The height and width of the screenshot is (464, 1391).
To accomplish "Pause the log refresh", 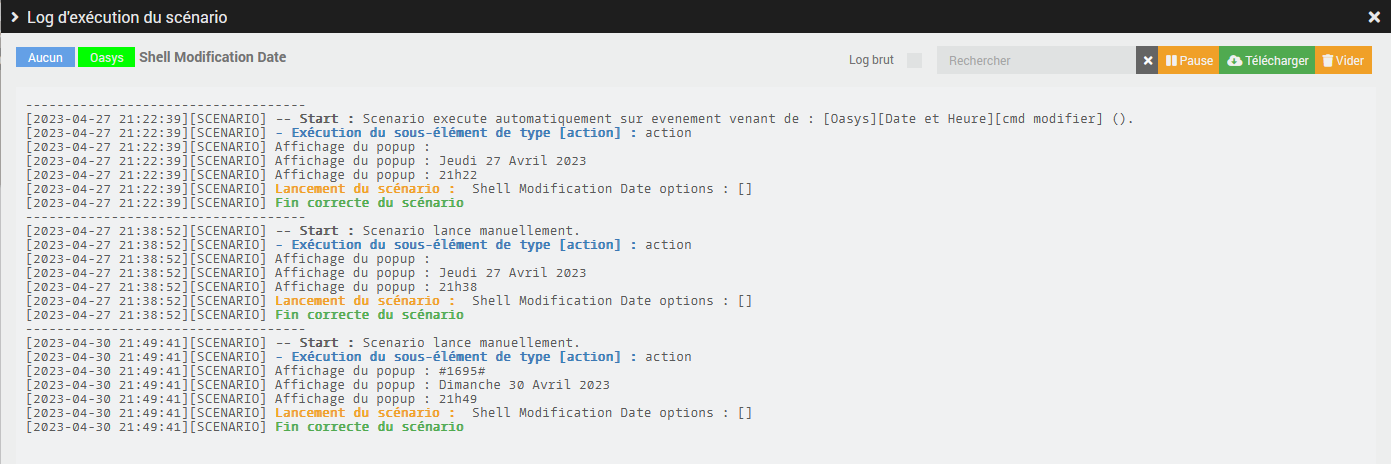I will [1189, 61].
